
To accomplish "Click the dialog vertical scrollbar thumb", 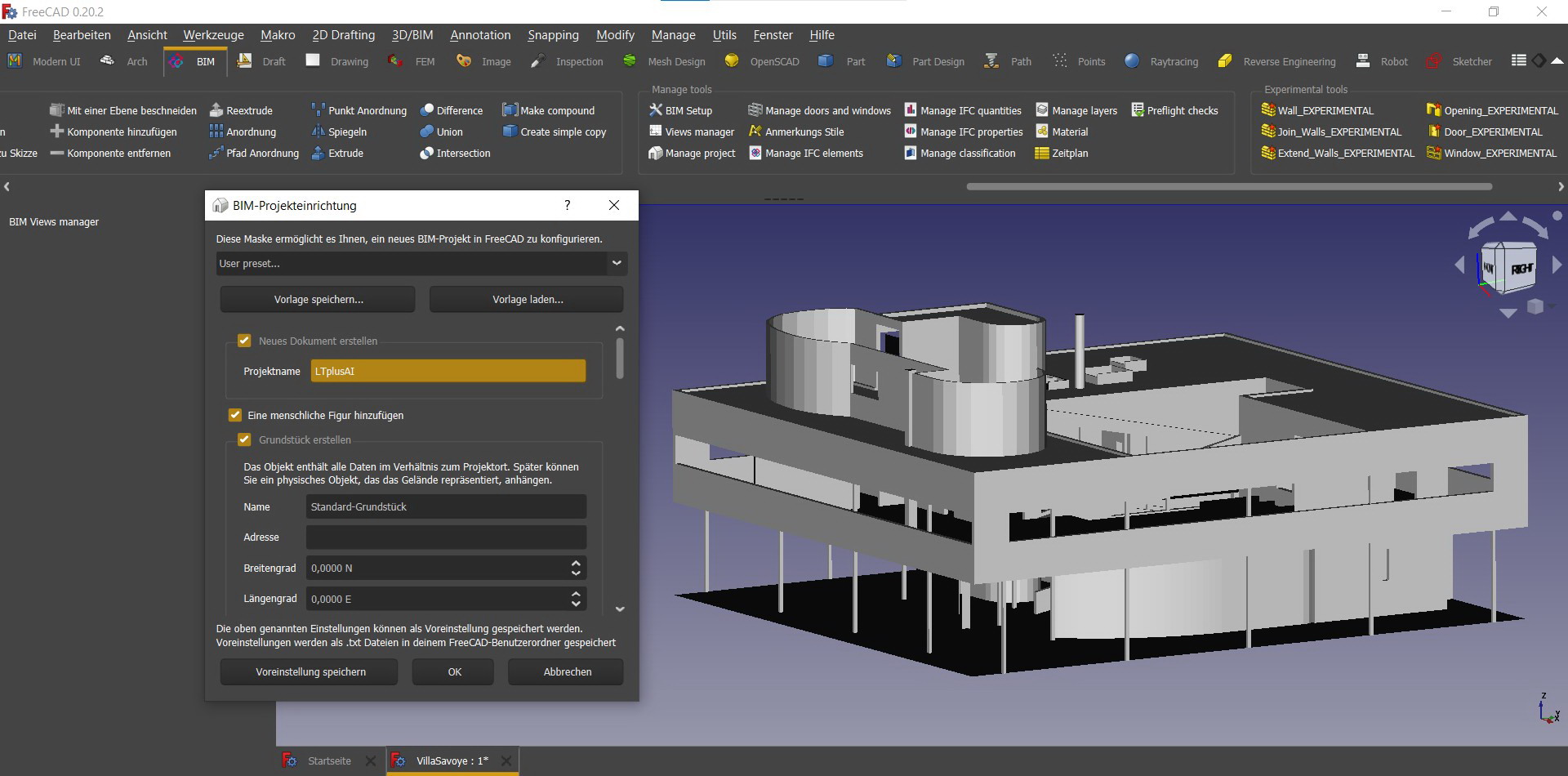I will click(620, 358).
